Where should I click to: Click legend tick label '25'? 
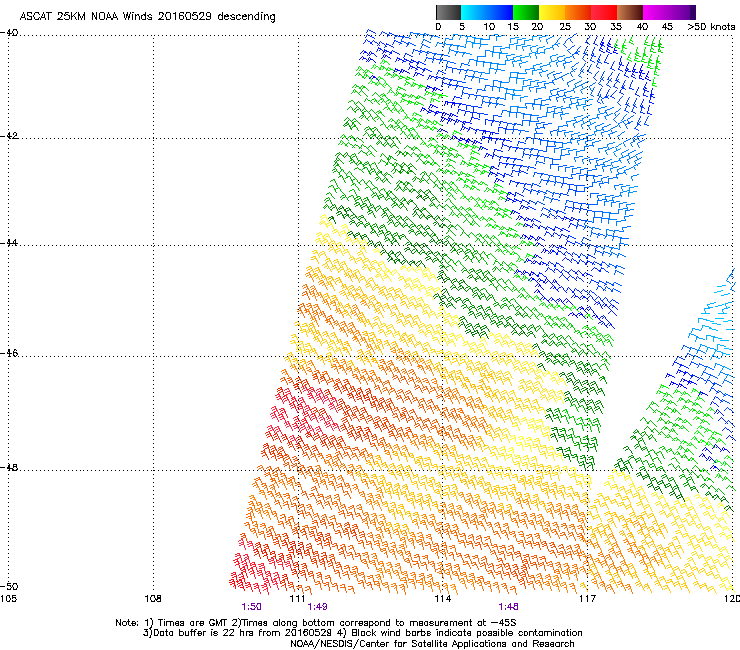click(565, 27)
